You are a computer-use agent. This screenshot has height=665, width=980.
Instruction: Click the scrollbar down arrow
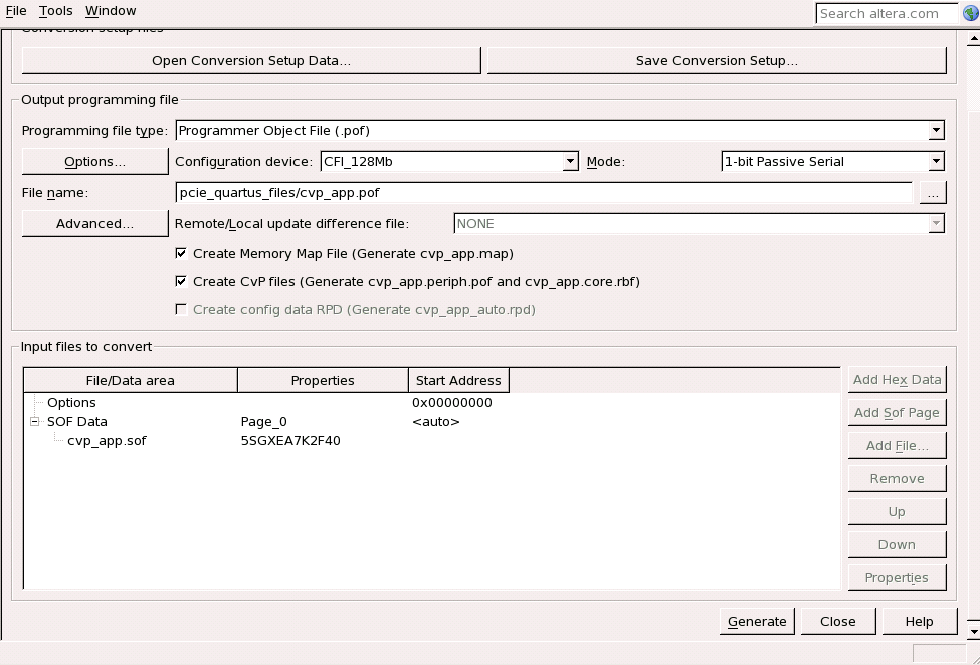[974, 632]
